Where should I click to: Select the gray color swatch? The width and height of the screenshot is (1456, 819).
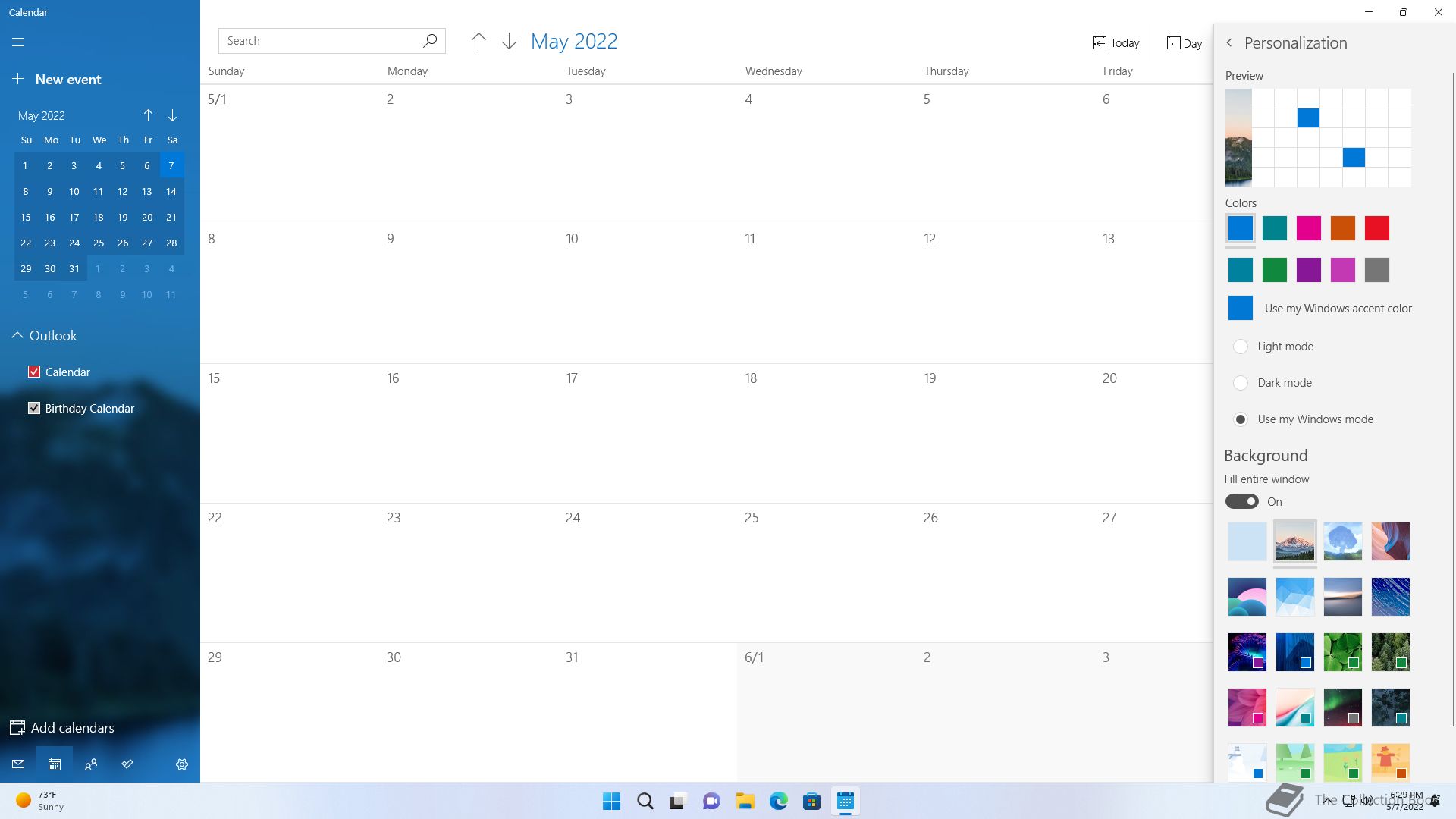pos(1377,270)
